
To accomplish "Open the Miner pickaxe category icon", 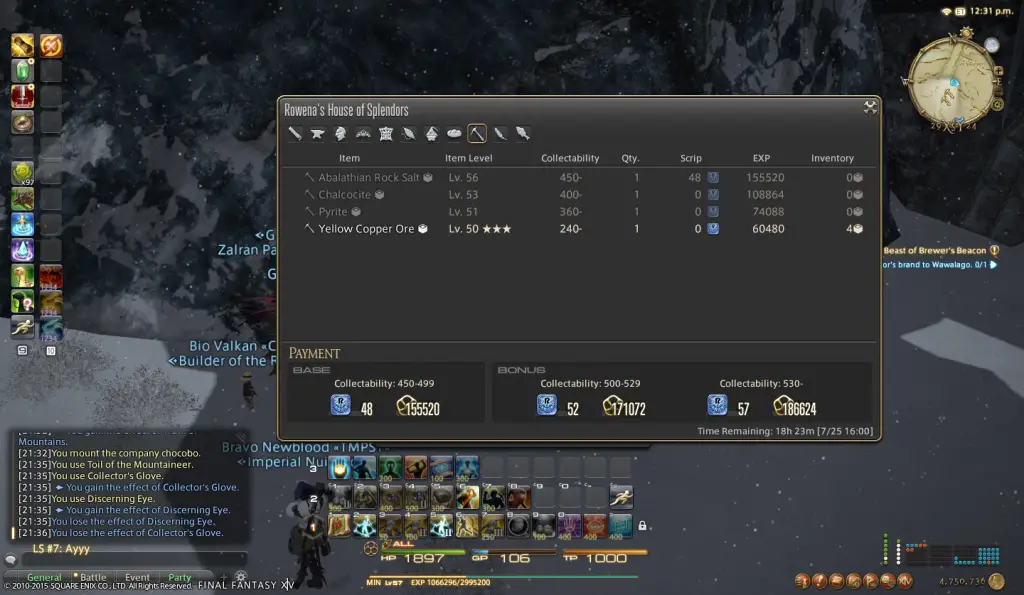I will 477,133.
